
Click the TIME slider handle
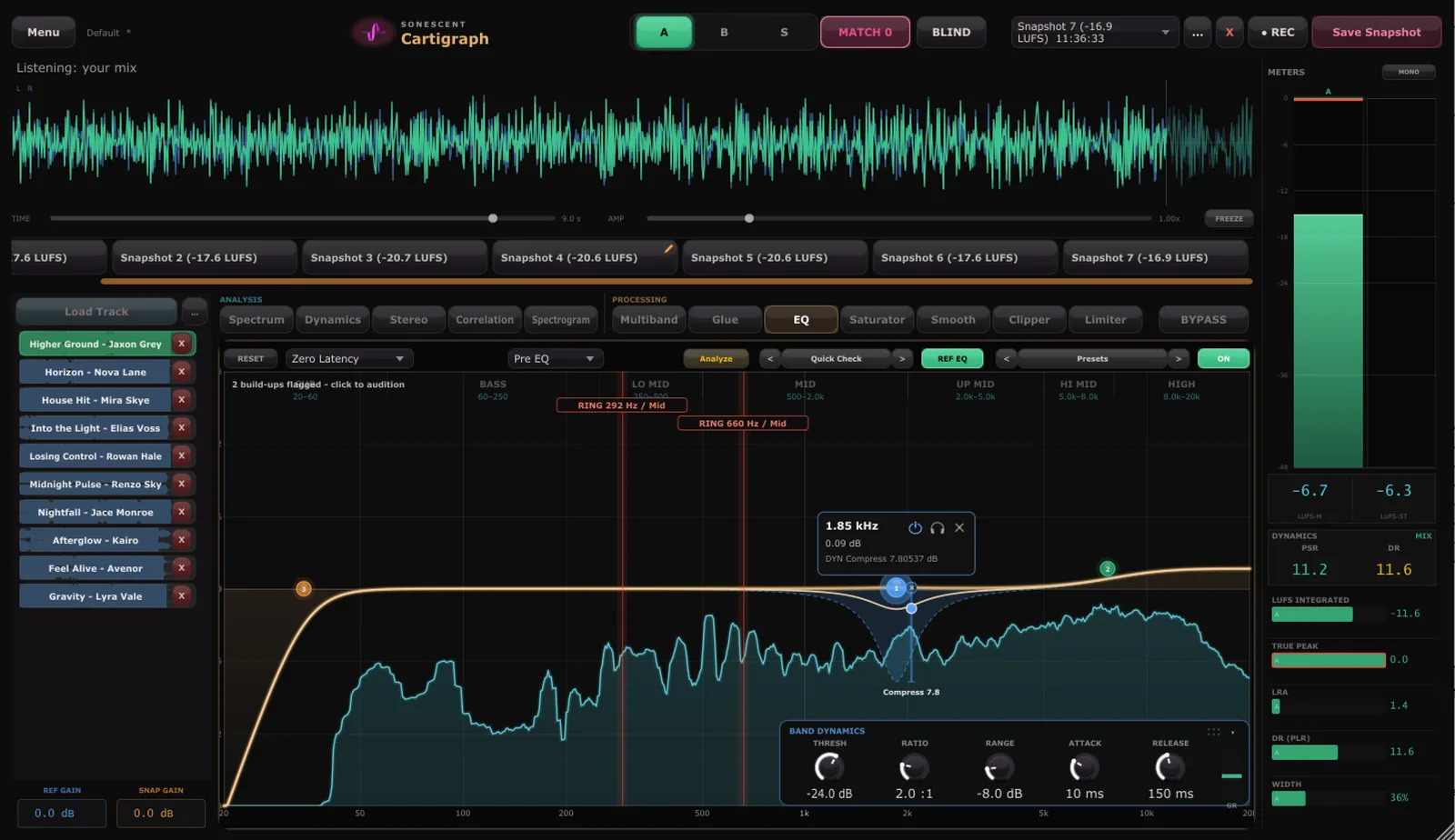click(x=493, y=218)
